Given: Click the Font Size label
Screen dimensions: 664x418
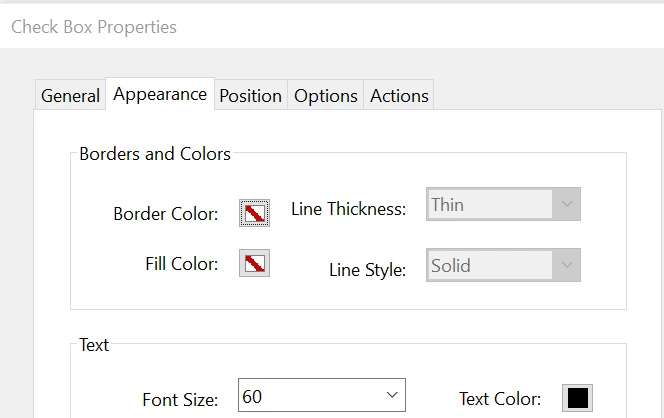Looking at the screenshot, I should tap(180, 400).
